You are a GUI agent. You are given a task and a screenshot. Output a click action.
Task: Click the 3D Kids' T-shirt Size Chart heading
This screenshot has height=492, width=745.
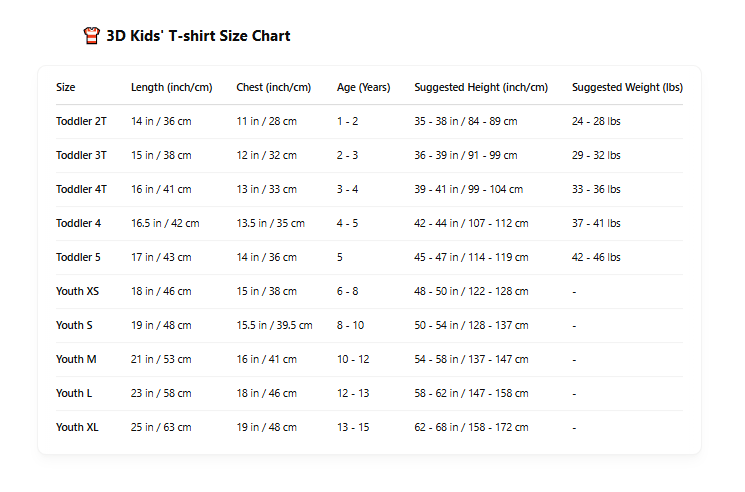click(198, 36)
